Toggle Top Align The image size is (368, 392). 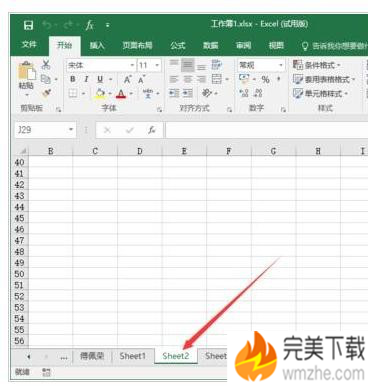174,65
